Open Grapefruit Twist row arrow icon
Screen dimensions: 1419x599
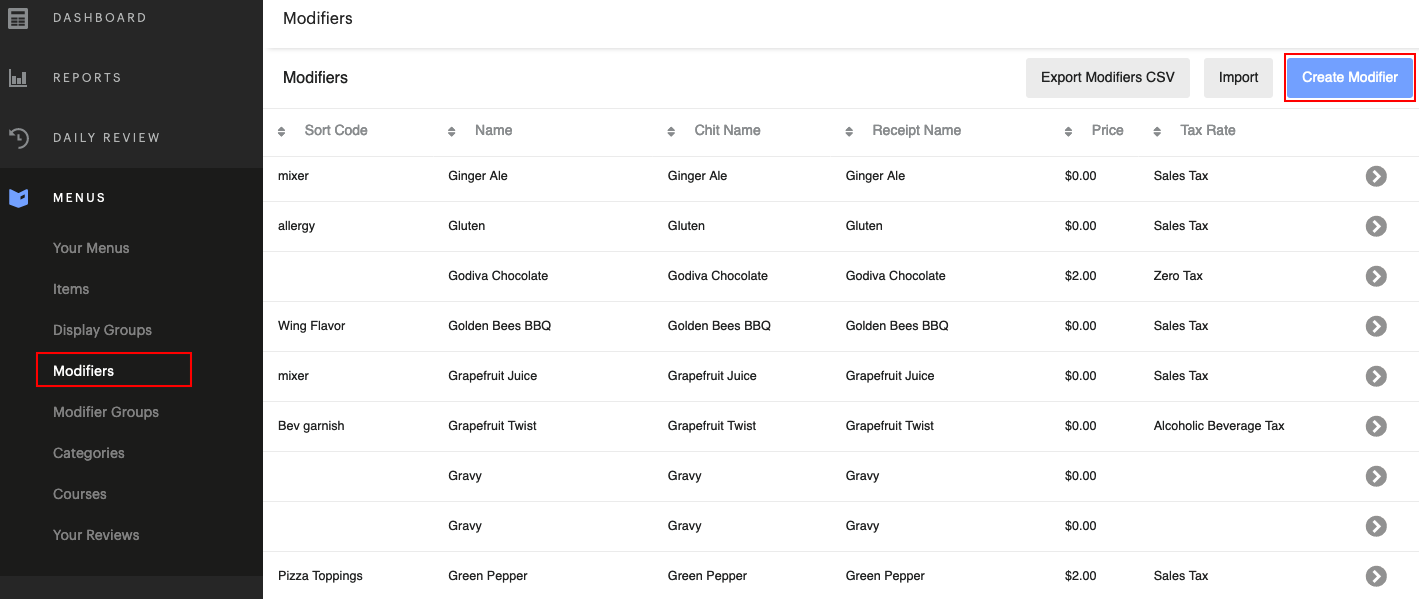point(1376,426)
